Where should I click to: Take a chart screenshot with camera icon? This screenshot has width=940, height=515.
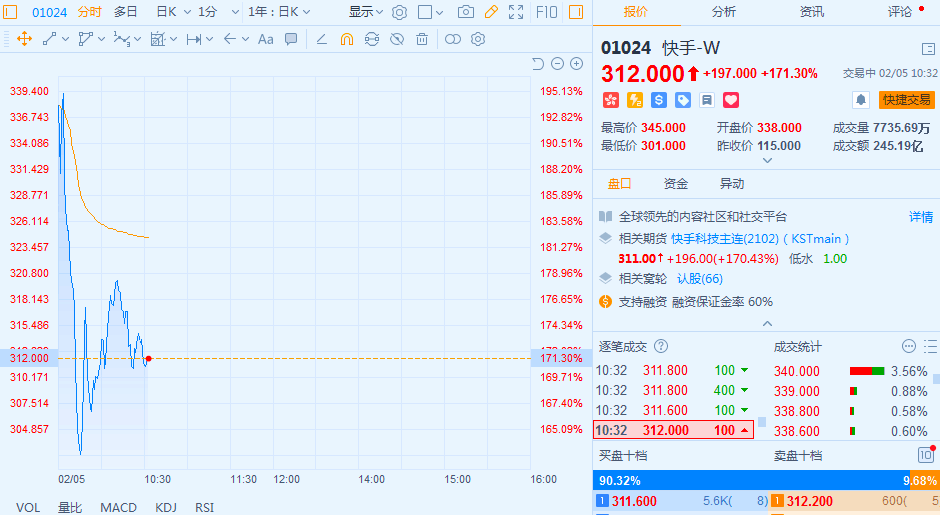[x=465, y=12]
